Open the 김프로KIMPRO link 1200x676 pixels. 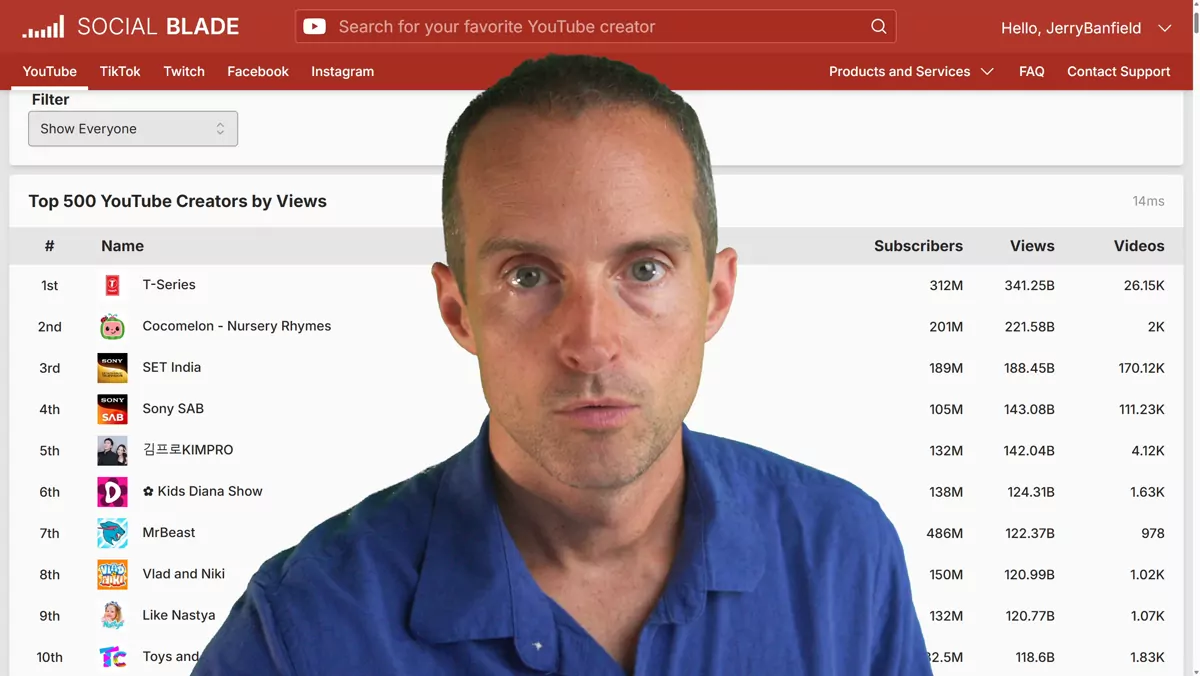pos(188,450)
